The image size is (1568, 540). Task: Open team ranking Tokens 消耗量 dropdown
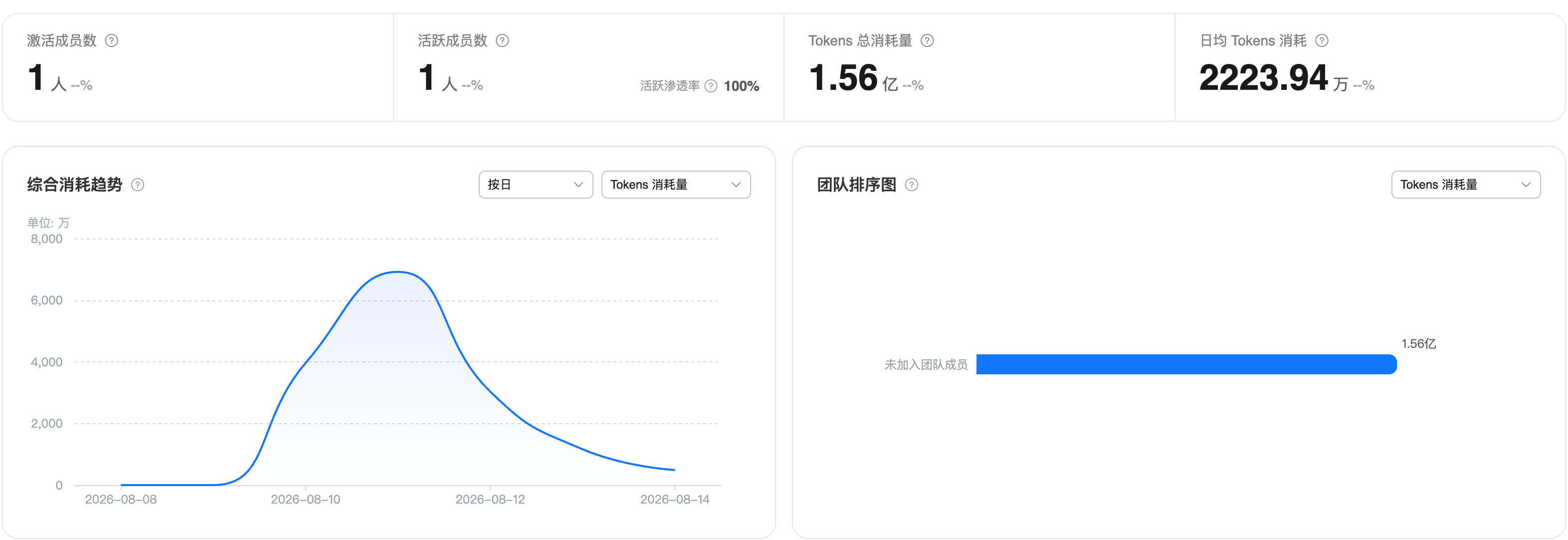pos(1466,185)
